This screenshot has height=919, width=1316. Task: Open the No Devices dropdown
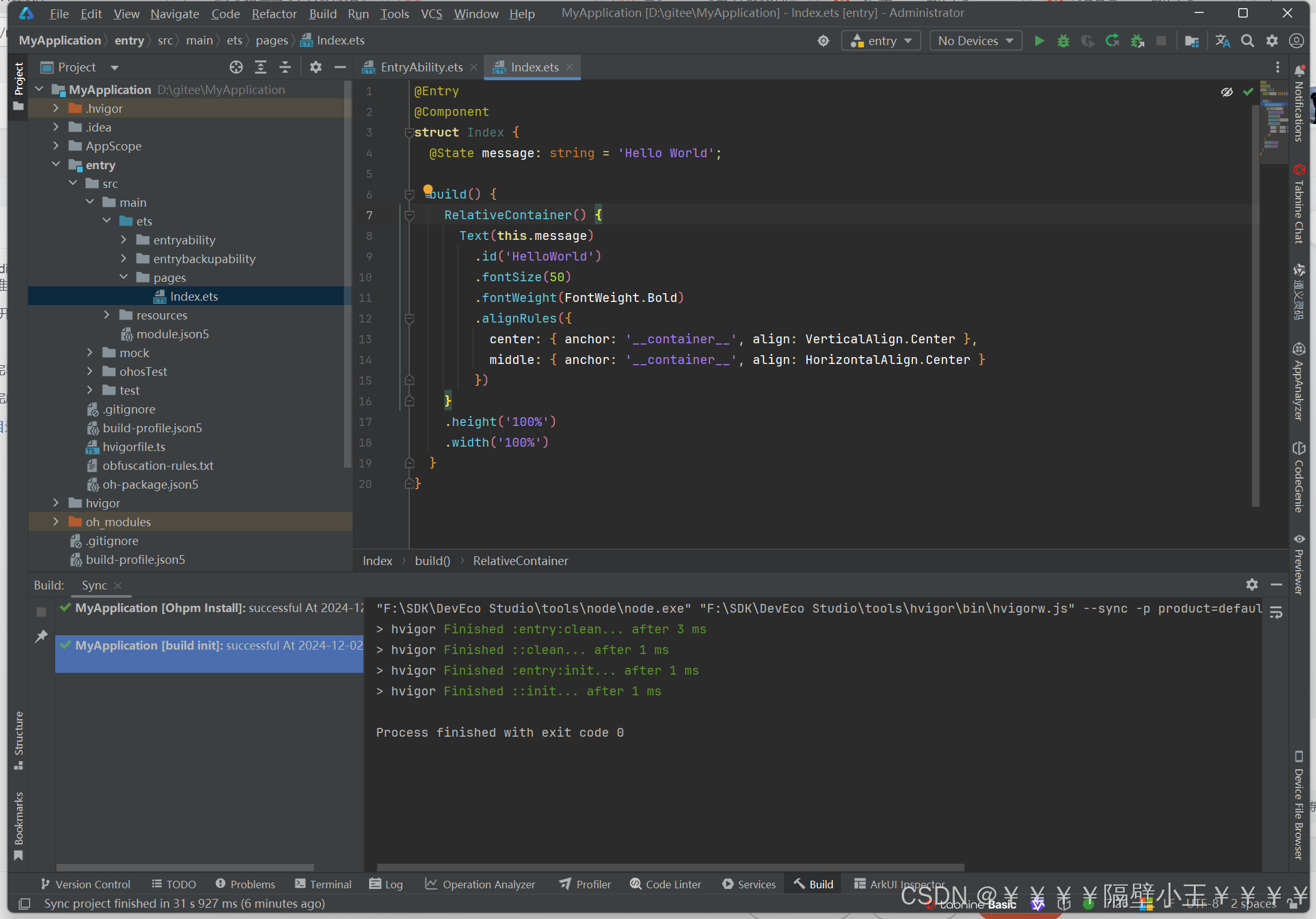coord(975,41)
